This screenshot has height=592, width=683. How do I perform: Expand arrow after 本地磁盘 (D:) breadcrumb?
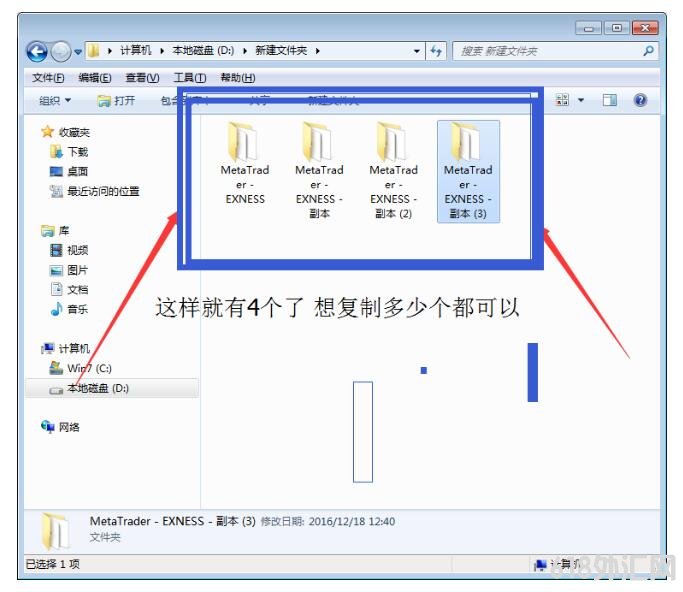[245, 51]
